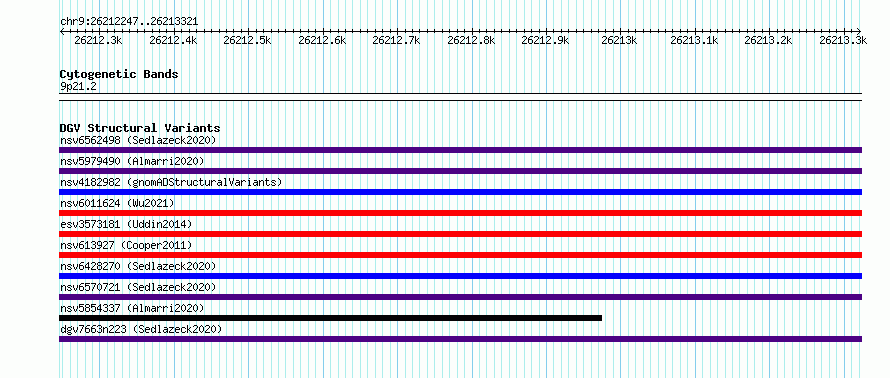Click the nsv6011624 (Wu2021) variant label
The image size is (890, 378).
coord(117,203)
